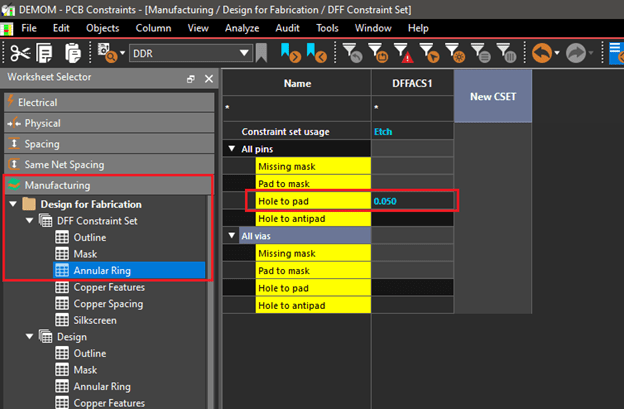624x409 pixels.
Task: Collapse the Design node in tree
Action: coord(29,336)
